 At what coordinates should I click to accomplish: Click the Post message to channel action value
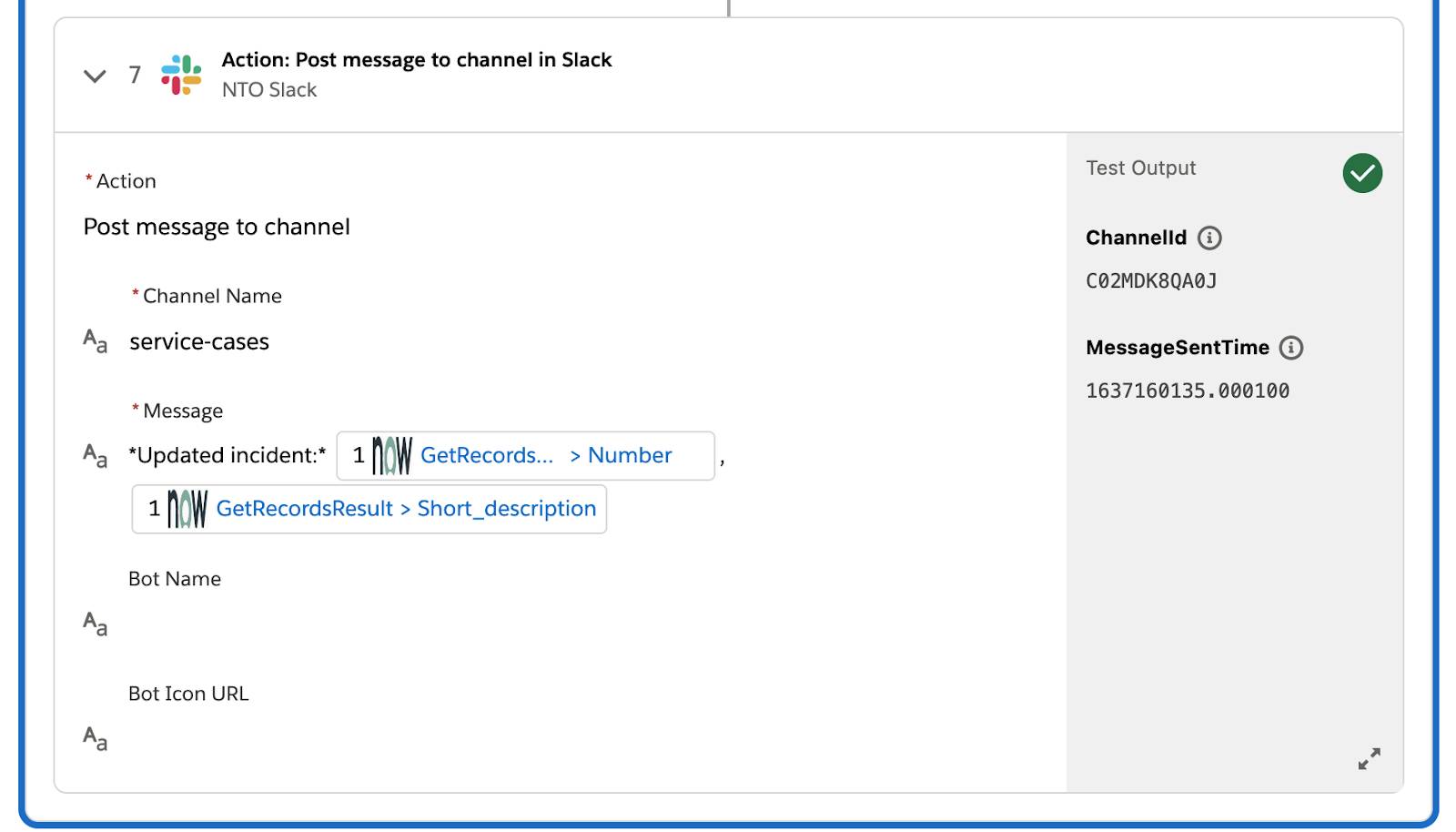click(217, 227)
